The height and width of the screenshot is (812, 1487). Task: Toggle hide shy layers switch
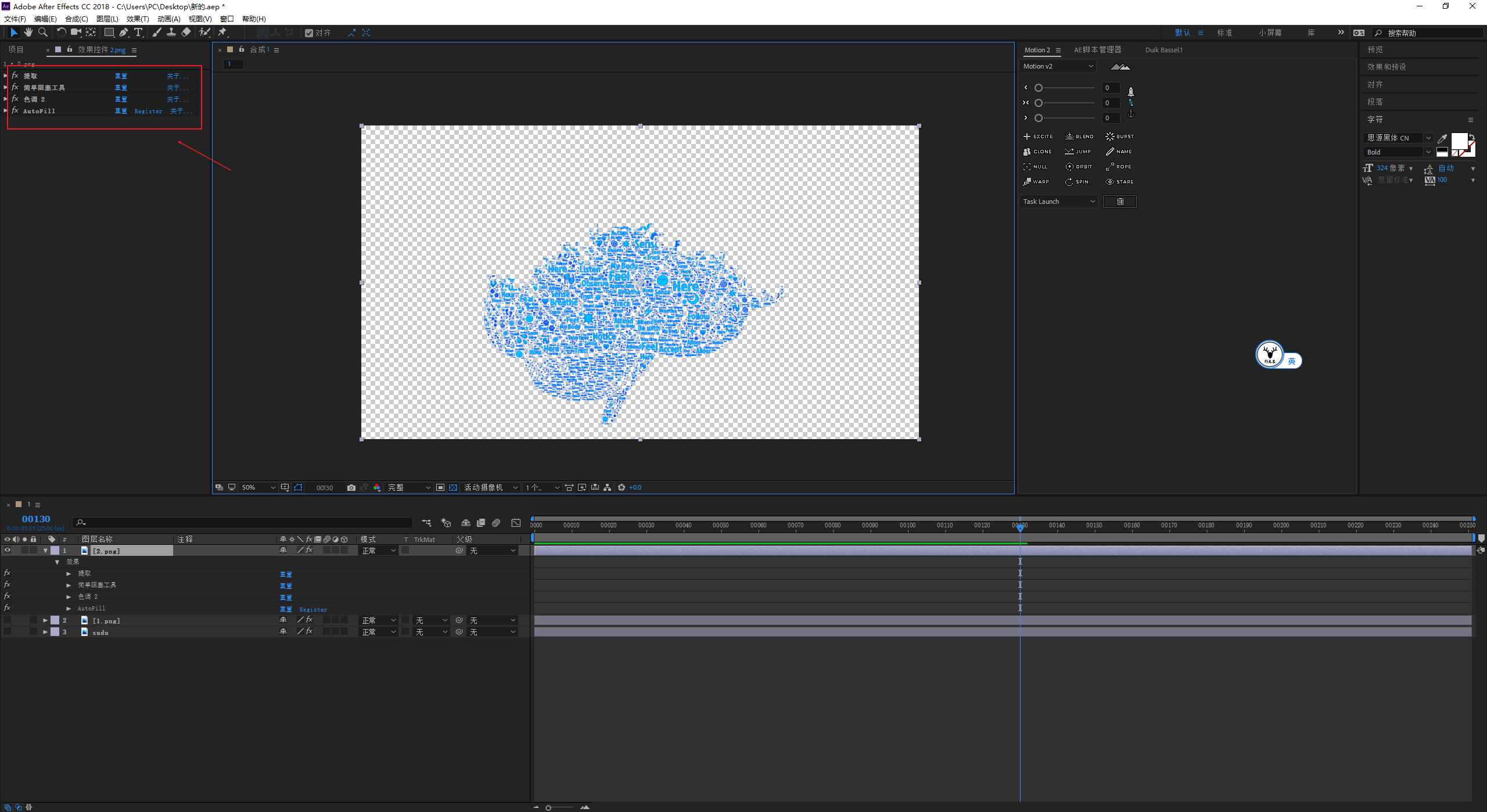coord(466,523)
